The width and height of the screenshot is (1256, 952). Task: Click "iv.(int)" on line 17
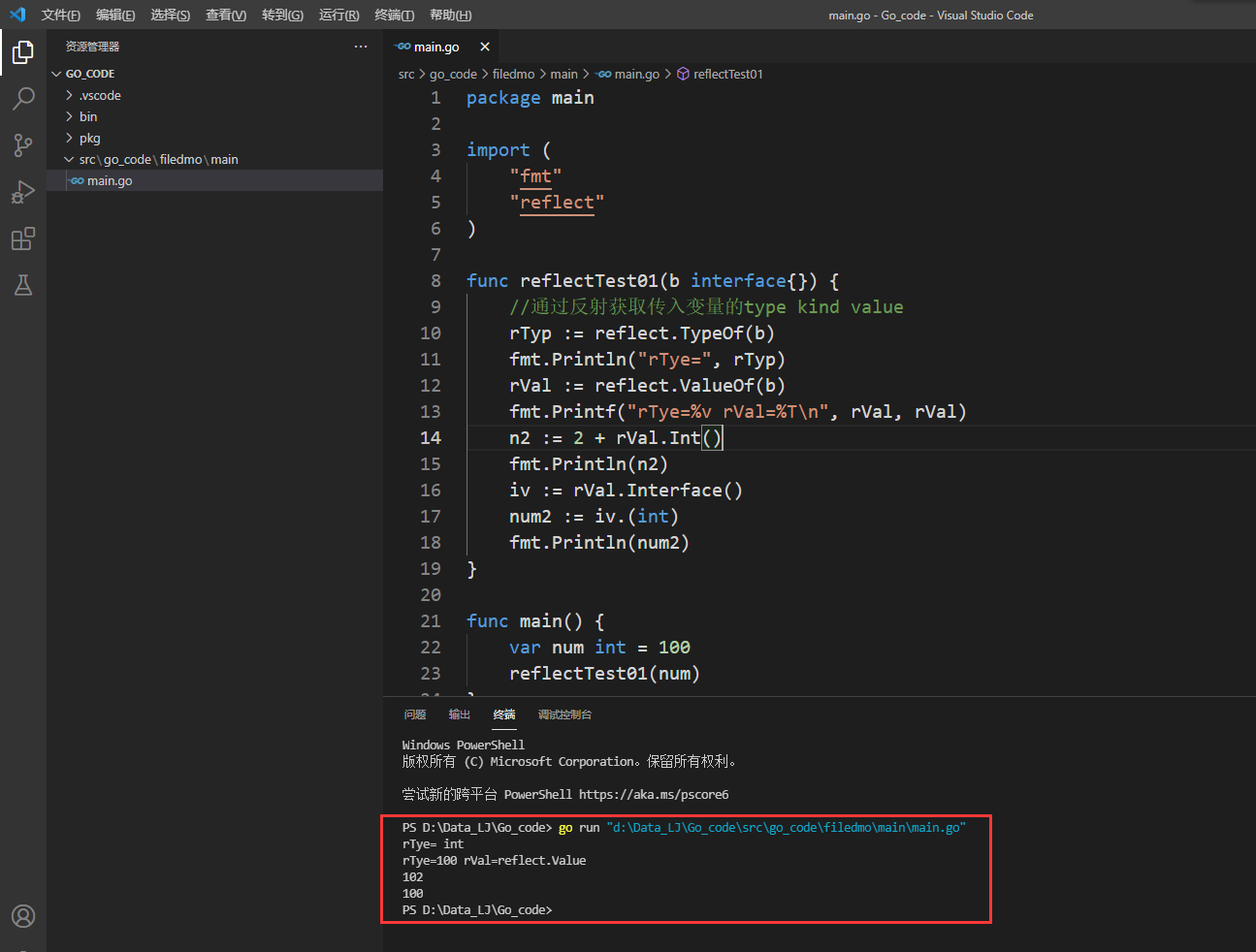[637, 517]
